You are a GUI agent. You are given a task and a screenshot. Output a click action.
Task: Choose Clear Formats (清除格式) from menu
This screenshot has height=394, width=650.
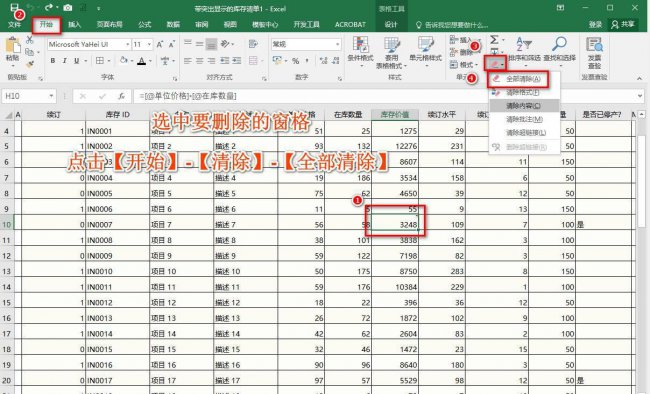[524, 92]
